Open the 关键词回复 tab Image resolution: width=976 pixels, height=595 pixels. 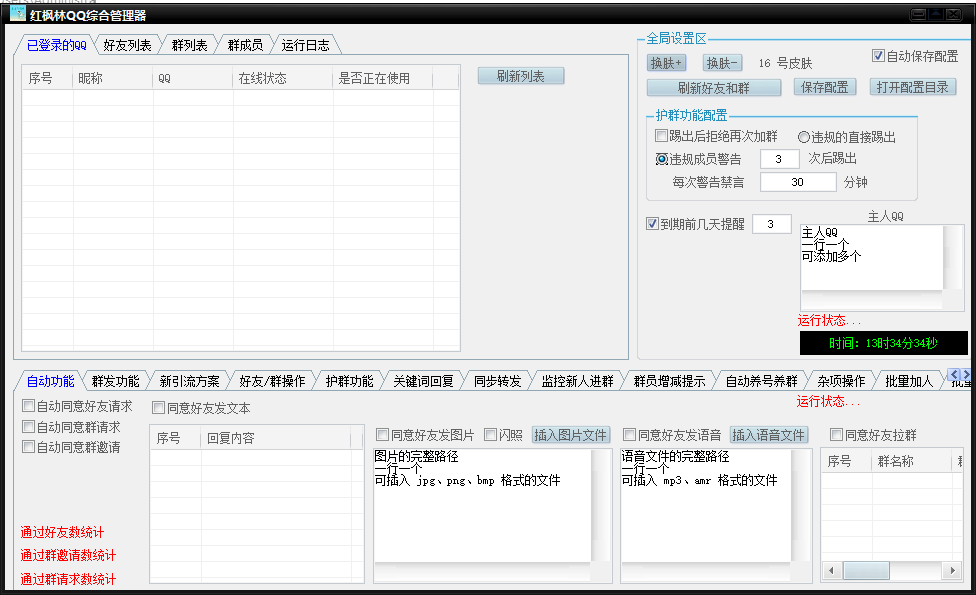pos(423,381)
